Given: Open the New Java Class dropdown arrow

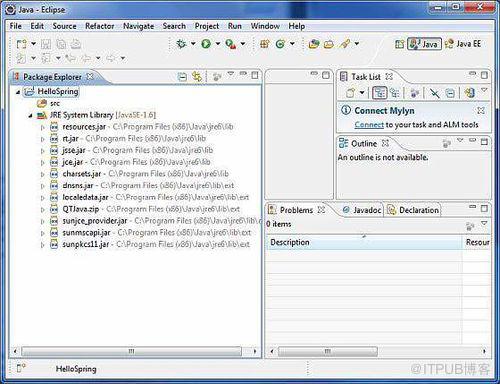Looking at the screenshot, I should point(292,44).
